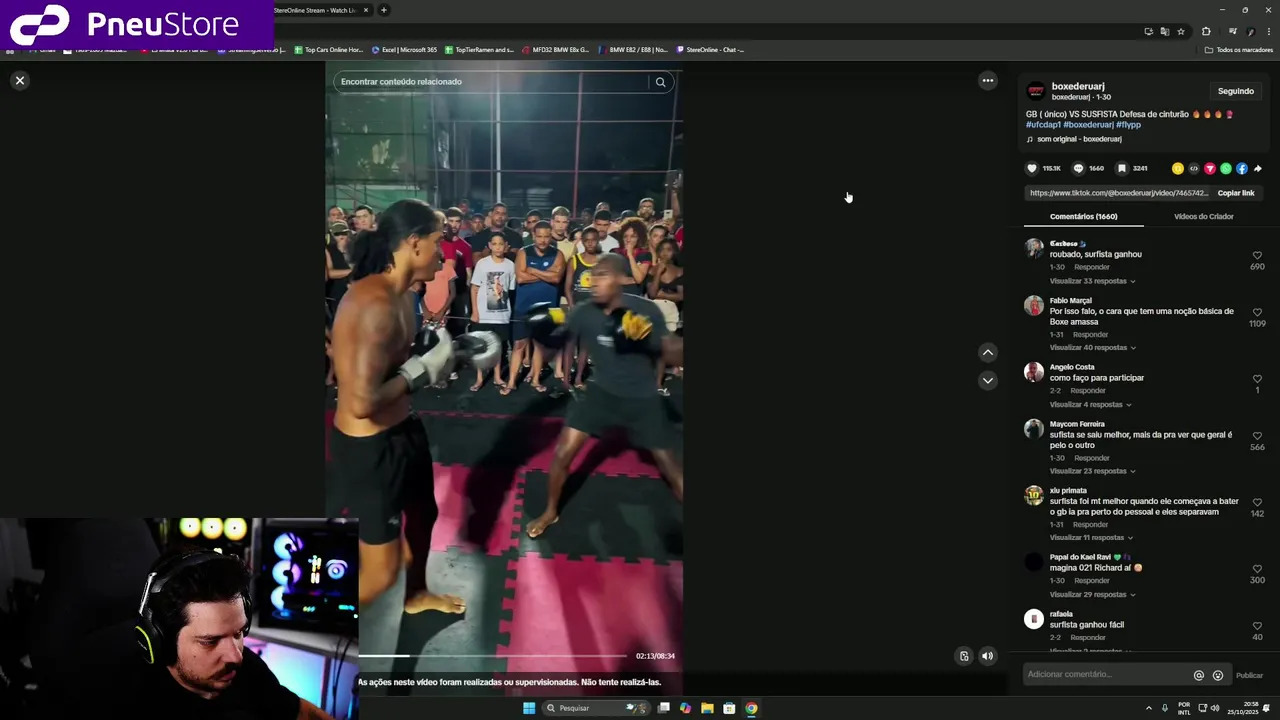Like Fabio Marçal's comment
Screen dimensions: 1280x720
click(x=1257, y=312)
